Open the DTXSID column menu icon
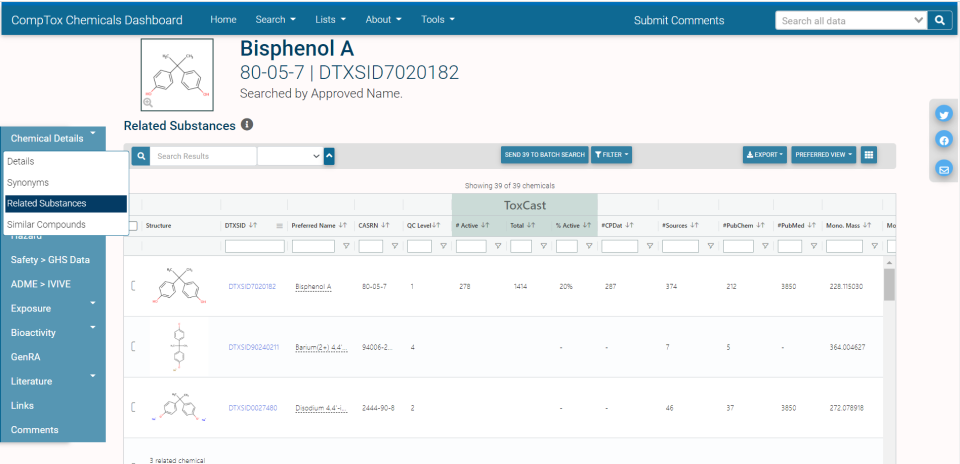Viewport: 960px width, 464px height. tap(279, 226)
